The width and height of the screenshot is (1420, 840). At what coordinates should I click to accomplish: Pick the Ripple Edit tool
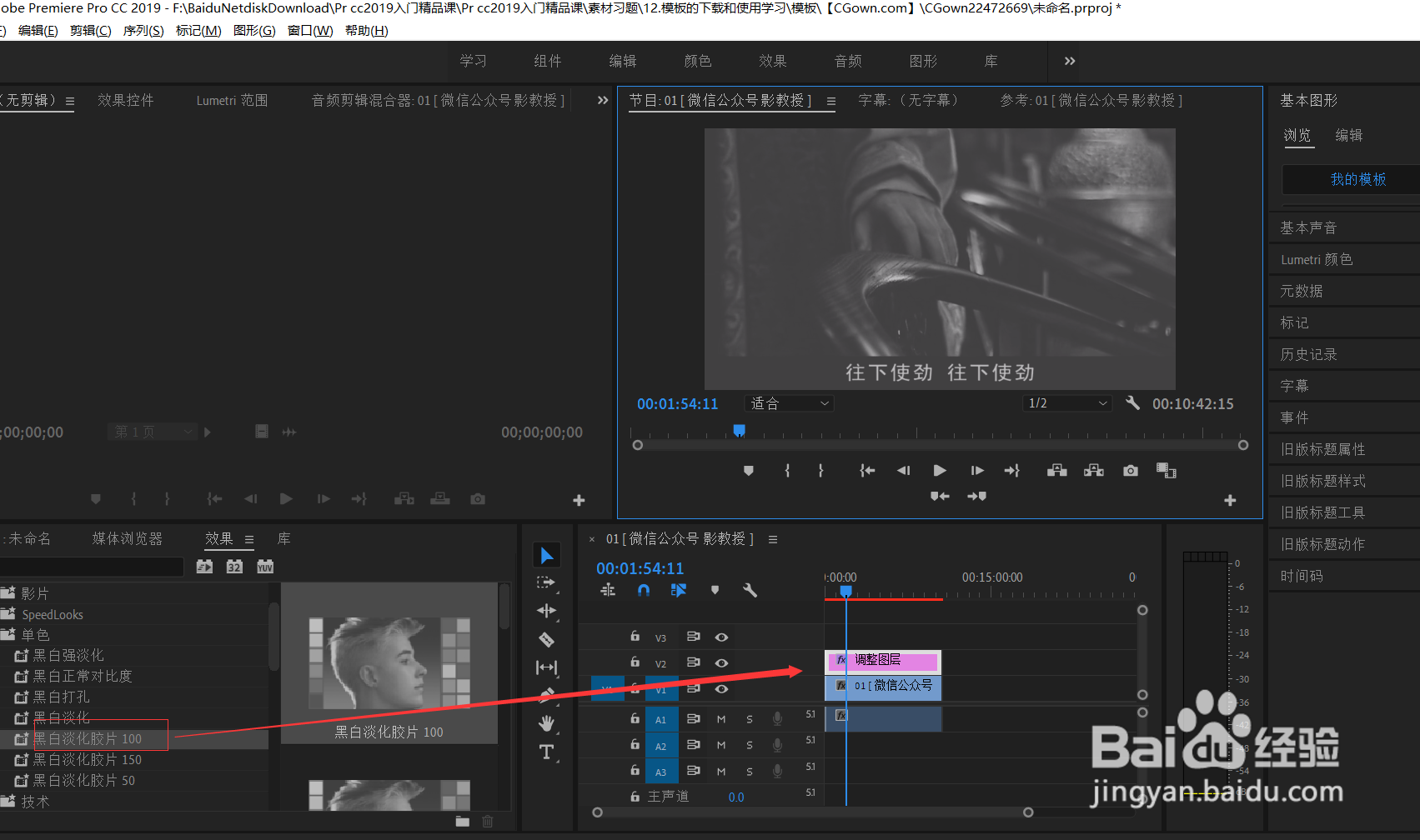point(546,611)
